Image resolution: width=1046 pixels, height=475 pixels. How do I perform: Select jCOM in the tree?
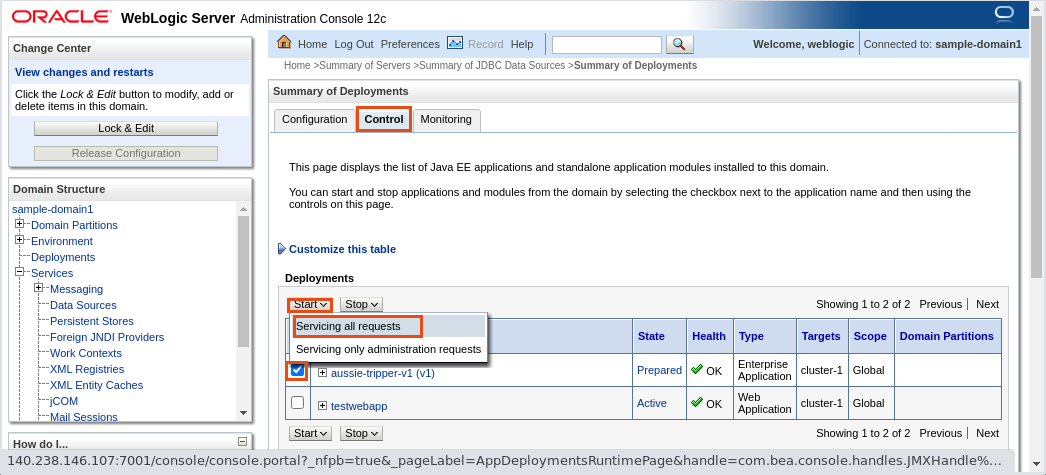[x=64, y=401]
